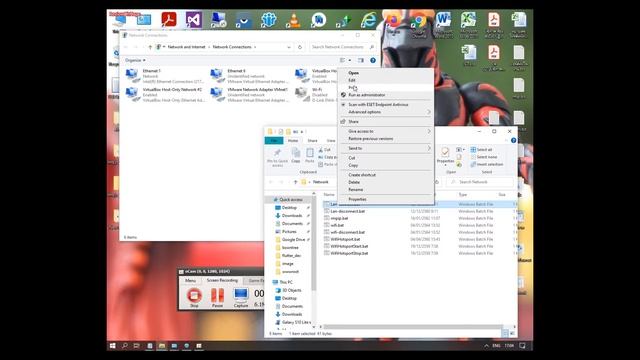This screenshot has width=640, height=360.
Task: Click Select all in Explorer ribbon
Action: click(482, 150)
